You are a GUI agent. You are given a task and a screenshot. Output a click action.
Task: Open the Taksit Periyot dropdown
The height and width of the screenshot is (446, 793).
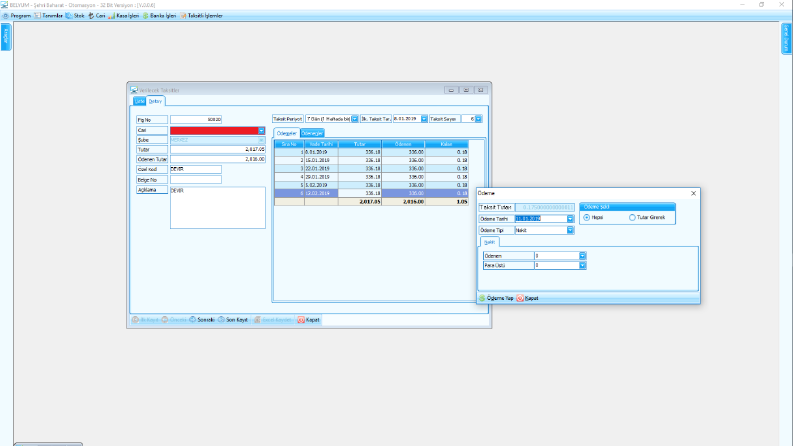[355, 119]
